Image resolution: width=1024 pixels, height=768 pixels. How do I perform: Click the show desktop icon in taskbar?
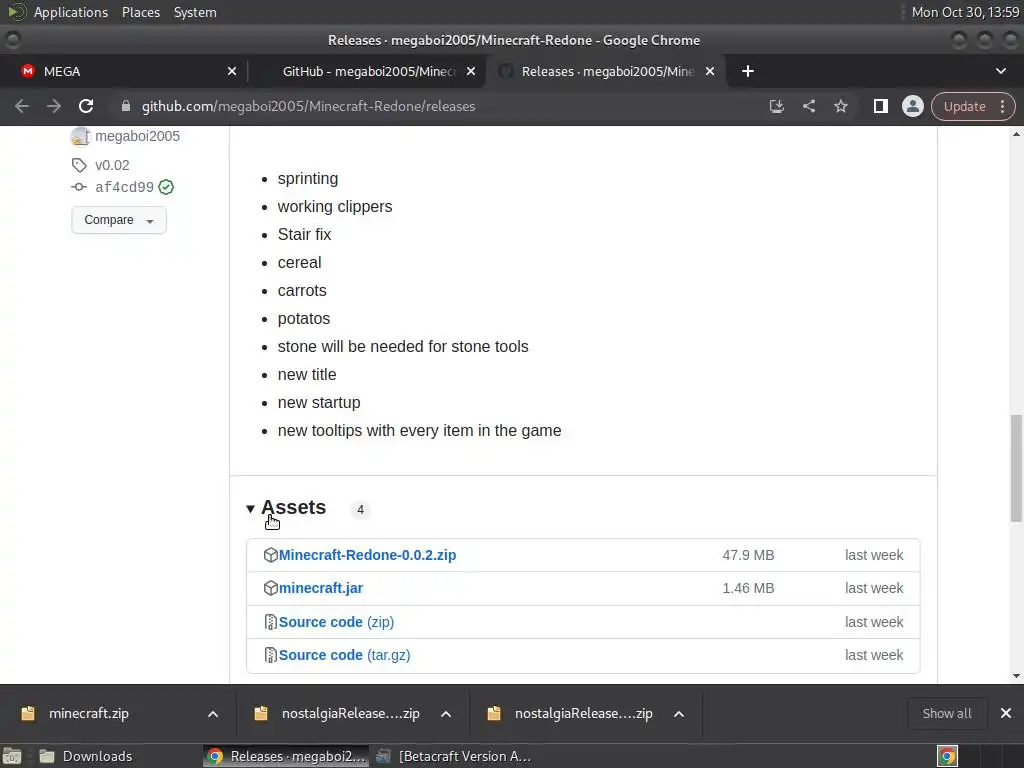[x=12, y=756]
